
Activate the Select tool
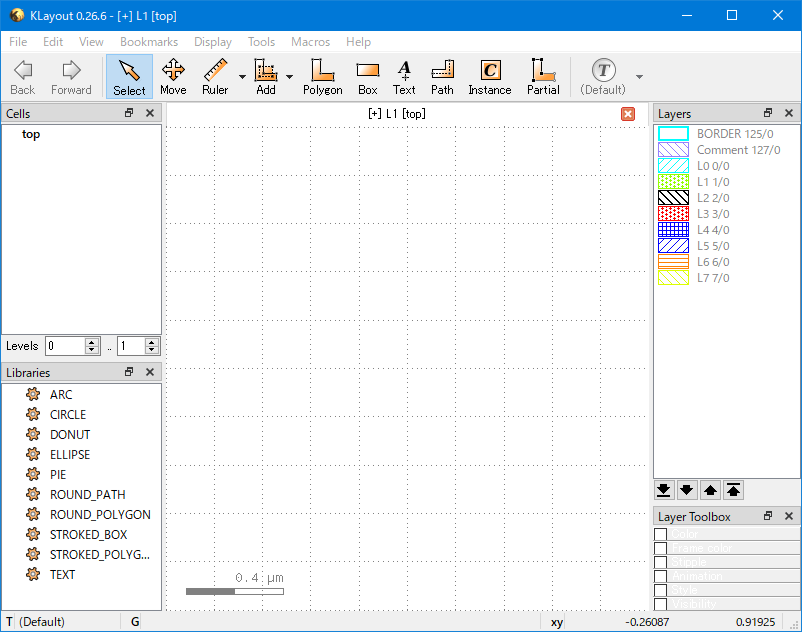pos(129,77)
